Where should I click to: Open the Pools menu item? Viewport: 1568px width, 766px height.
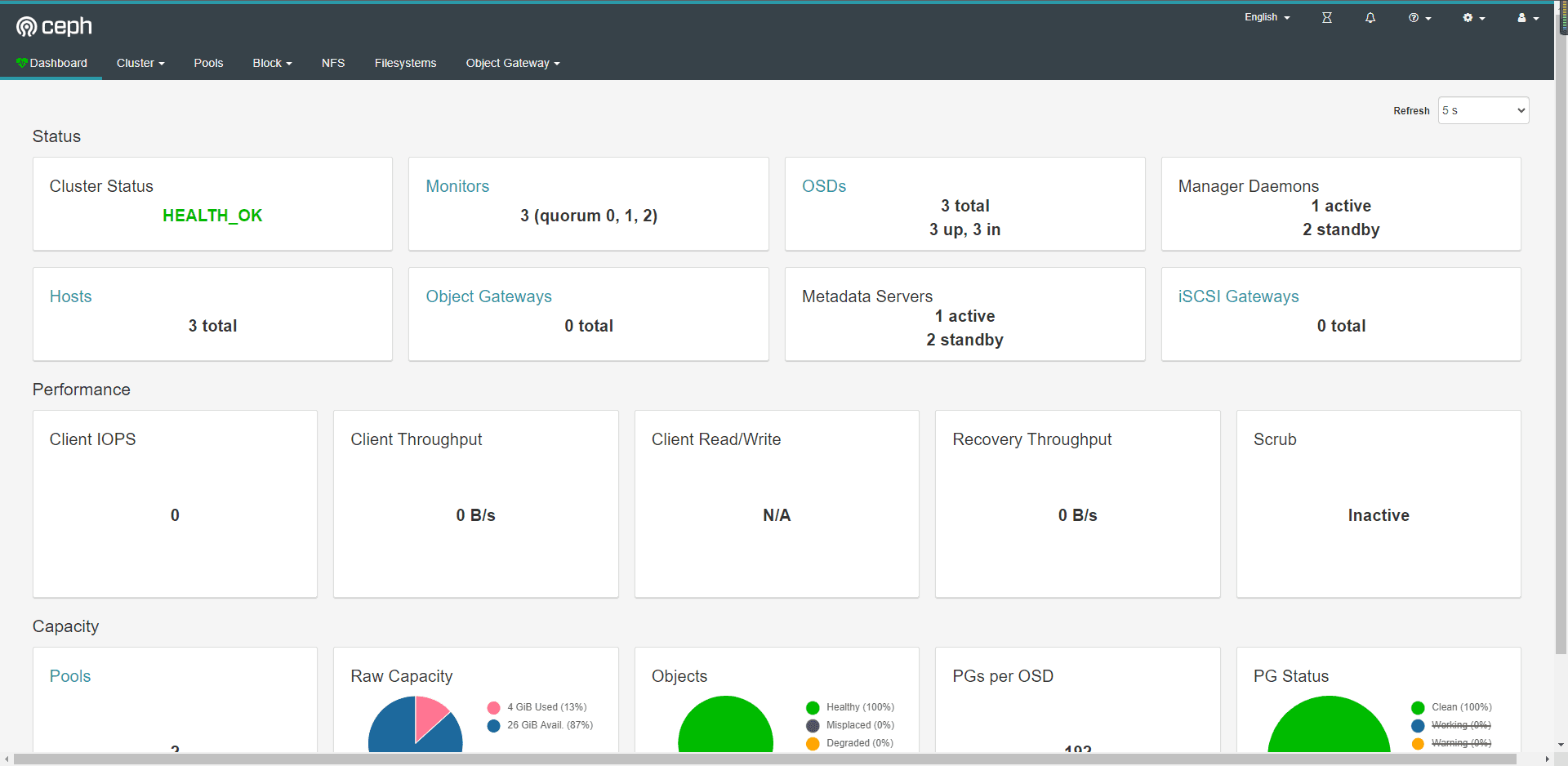pyautogui.click(x=208, y=63)
